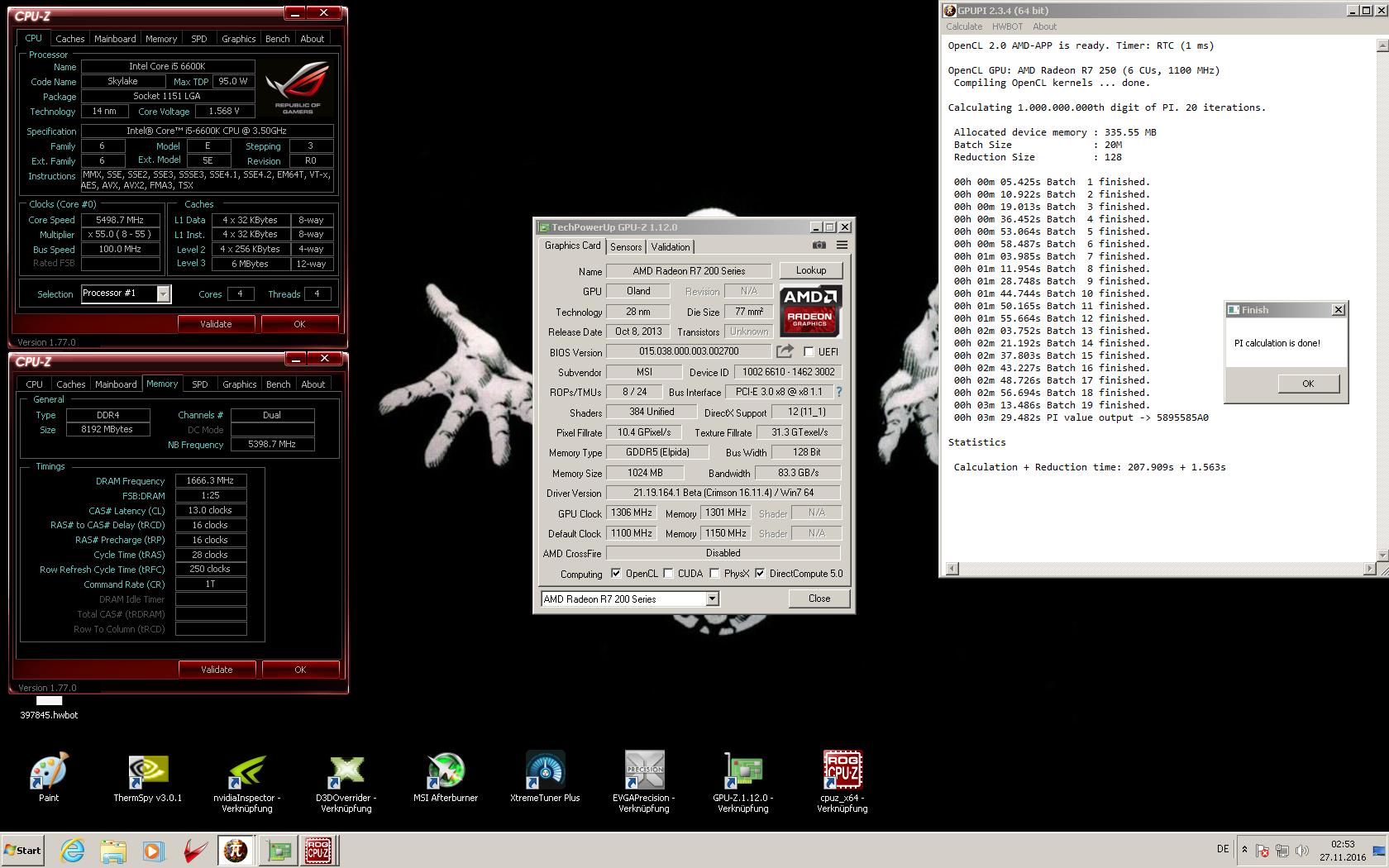
Task: Open EVGAPrecision desktop shortcut
Action: click(x=644, y=783)
